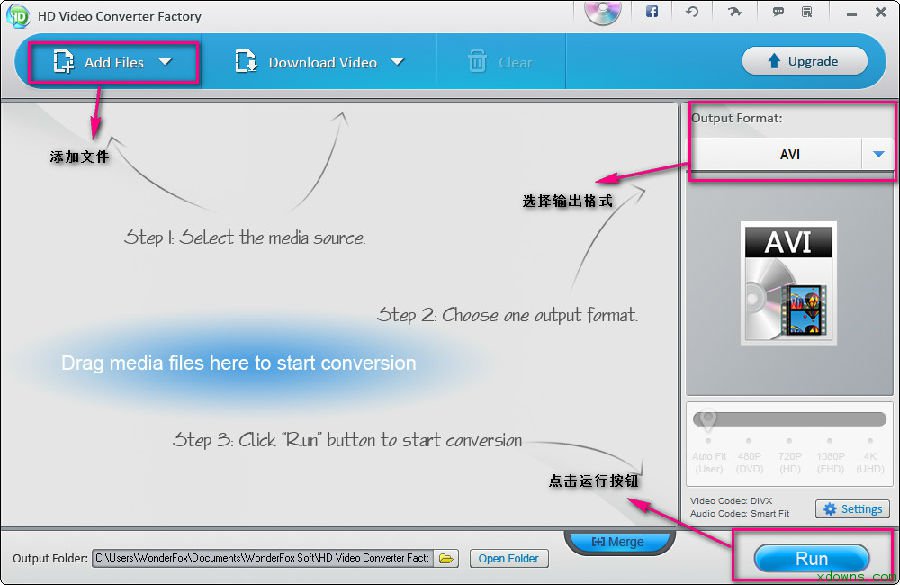Open the Settings button with gear icon
900x585 pixels.
click(x=852, y=509)
